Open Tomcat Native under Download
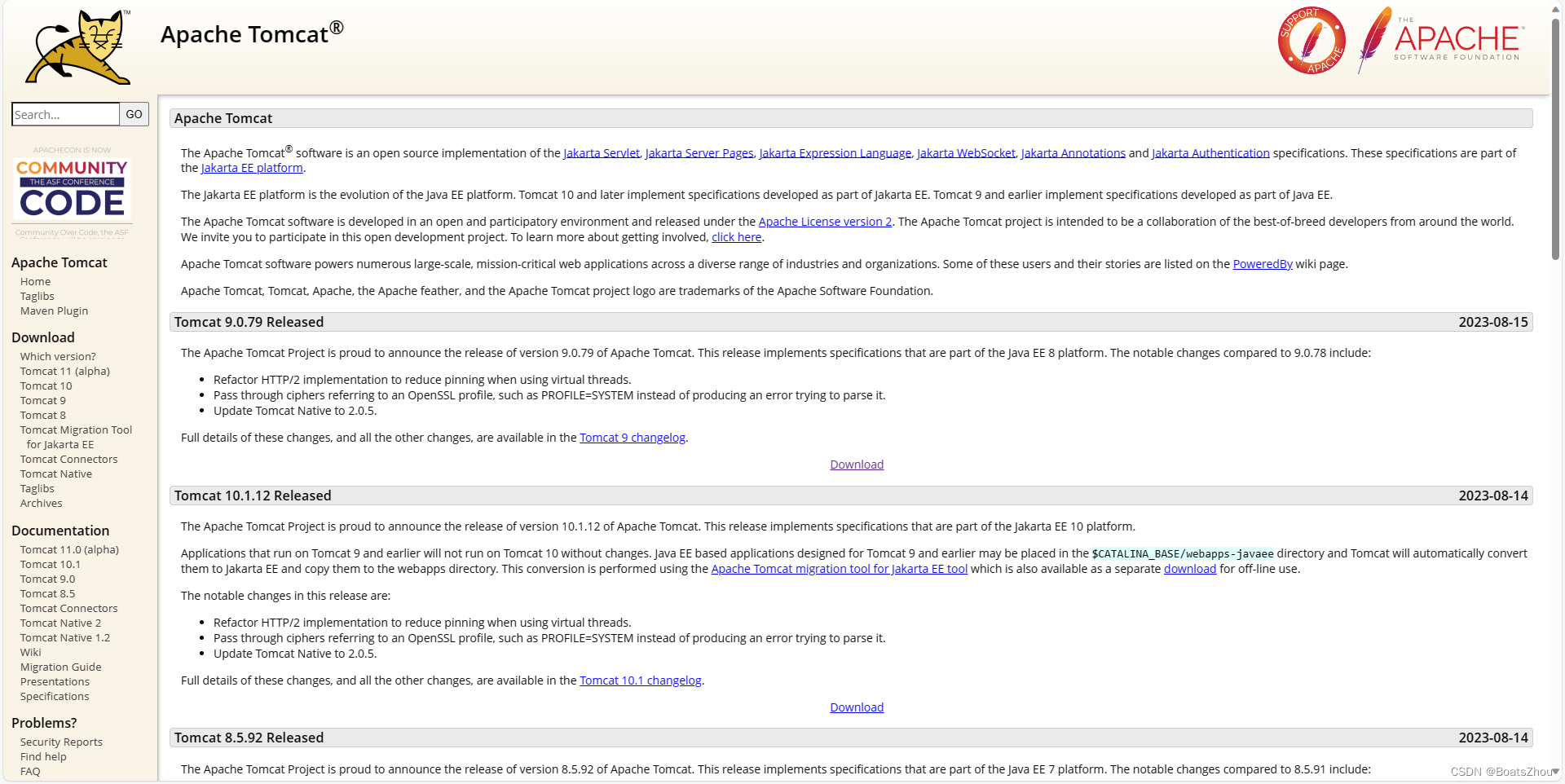Screen dimensions: 1565x784 click(56, 474)
